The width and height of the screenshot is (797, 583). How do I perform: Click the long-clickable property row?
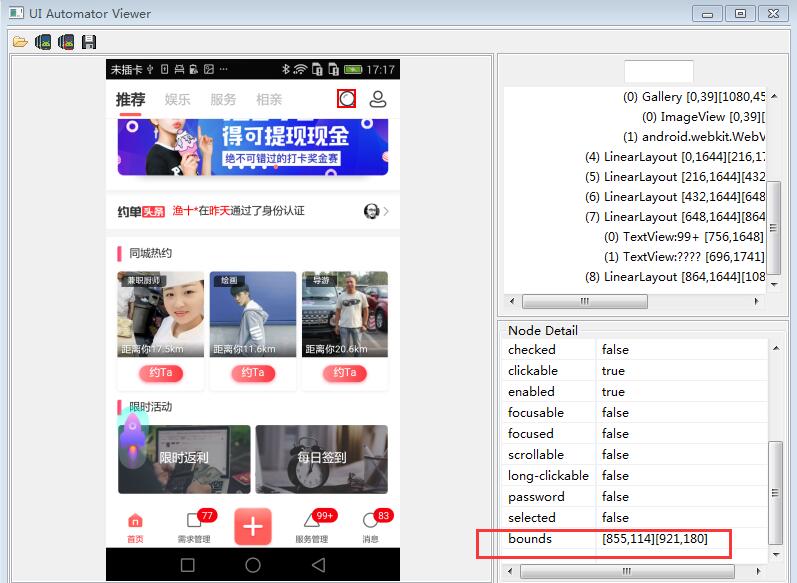click(x=635, y=476)
